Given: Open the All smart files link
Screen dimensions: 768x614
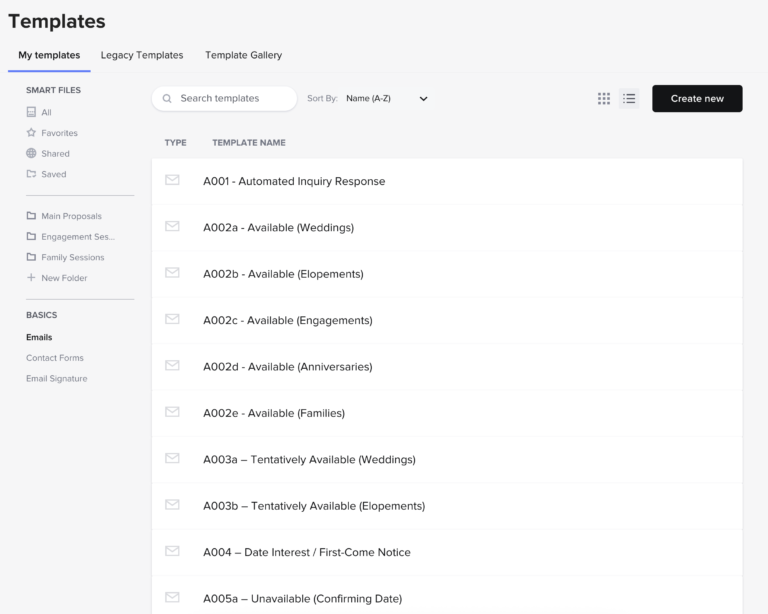Looking at the screenshot, I should 47,113.
